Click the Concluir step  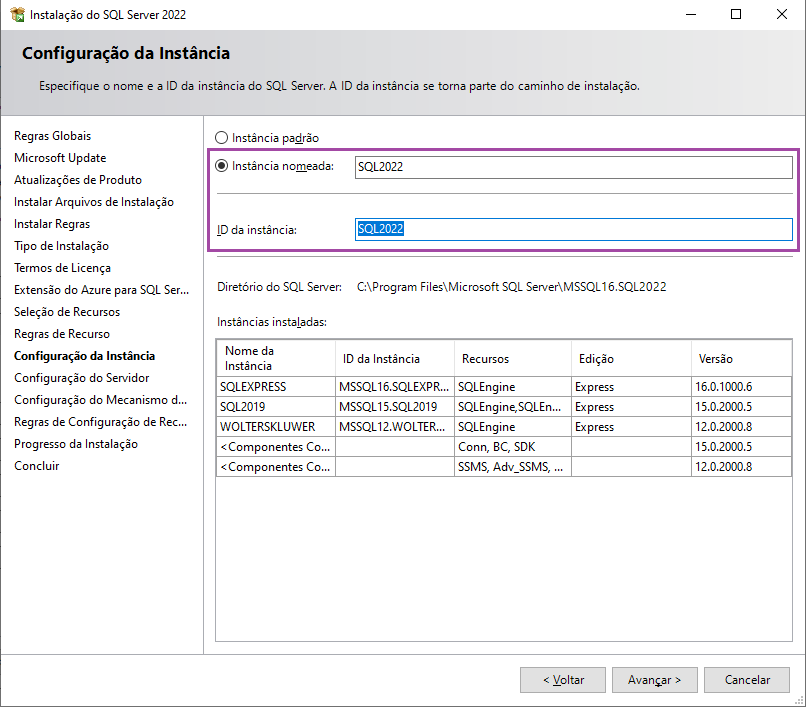pyautogui.click(x=36, y=466)
